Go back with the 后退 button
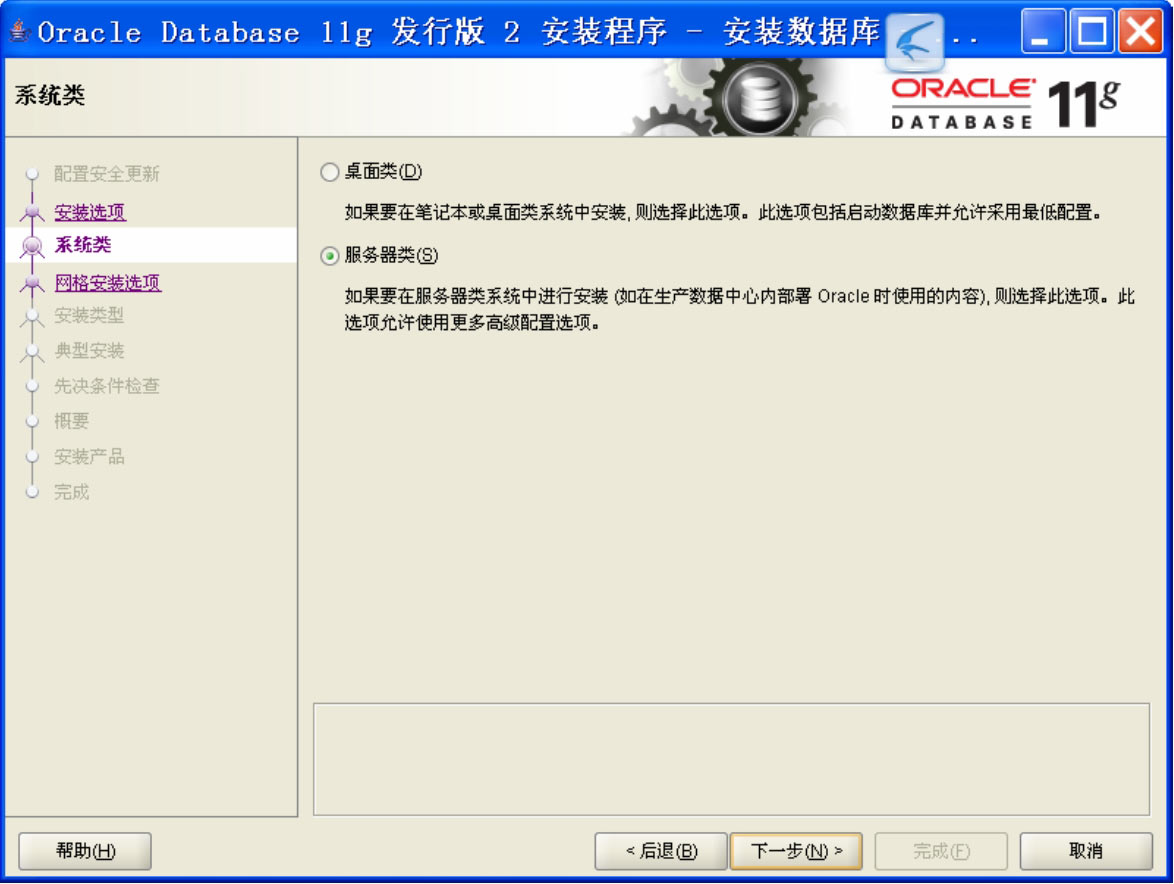The width and height of the screenshot is (1174, 884). (661, 851)
